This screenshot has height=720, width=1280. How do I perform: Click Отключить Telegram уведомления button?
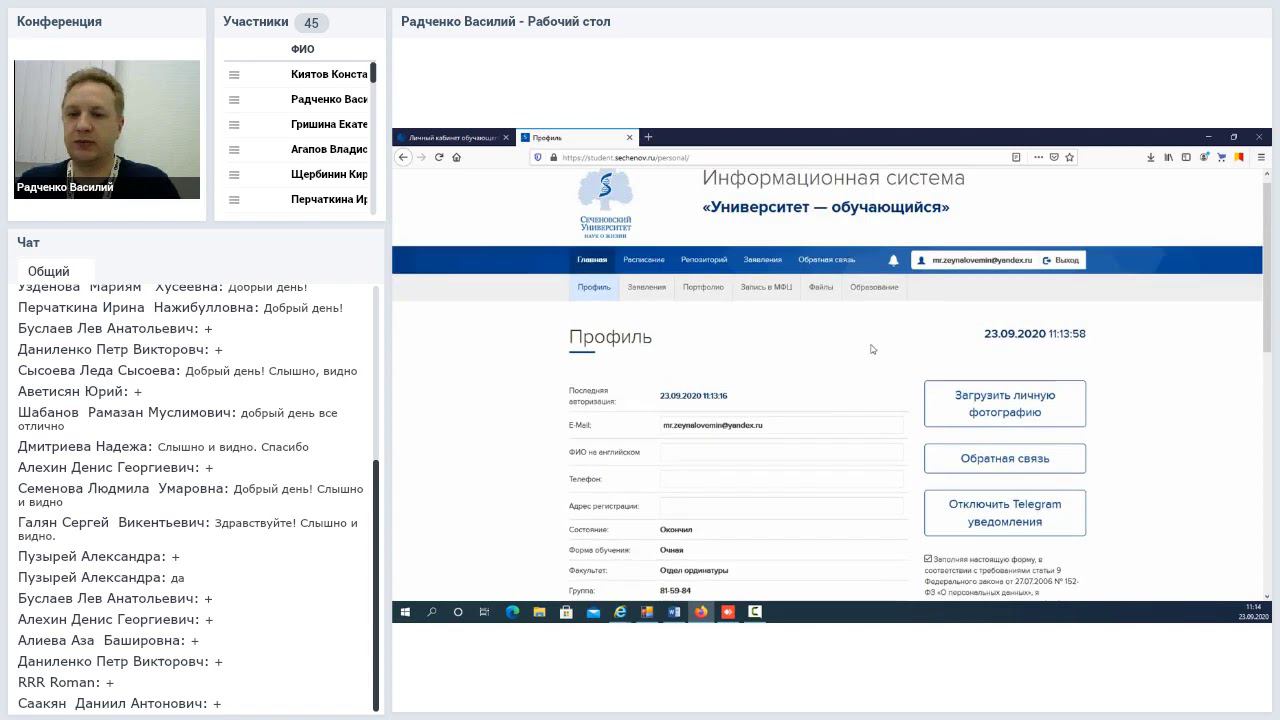(x=1005, y=512)
